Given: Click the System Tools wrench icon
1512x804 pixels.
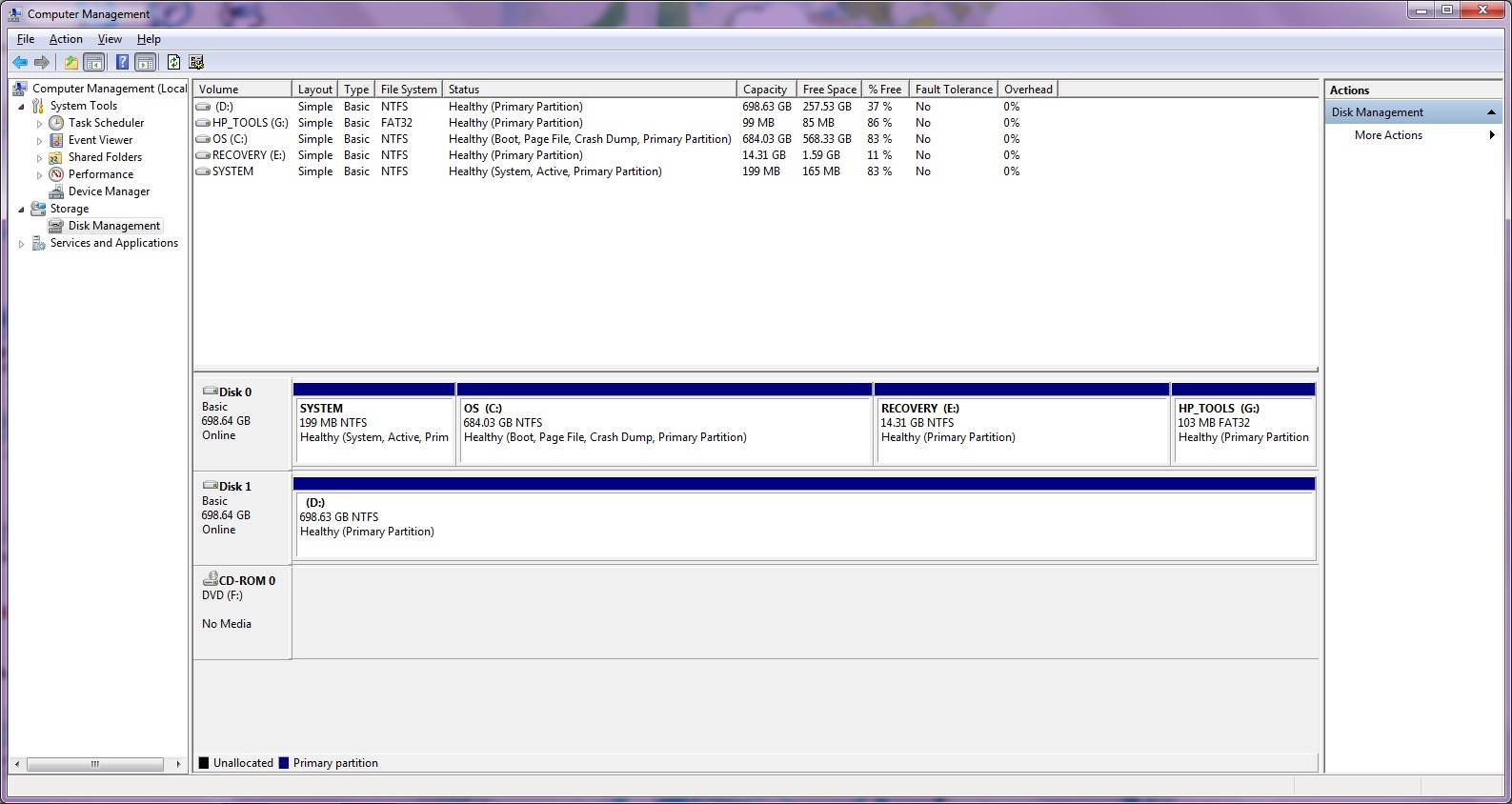Looking at the screenshot, I should [38, 106].
